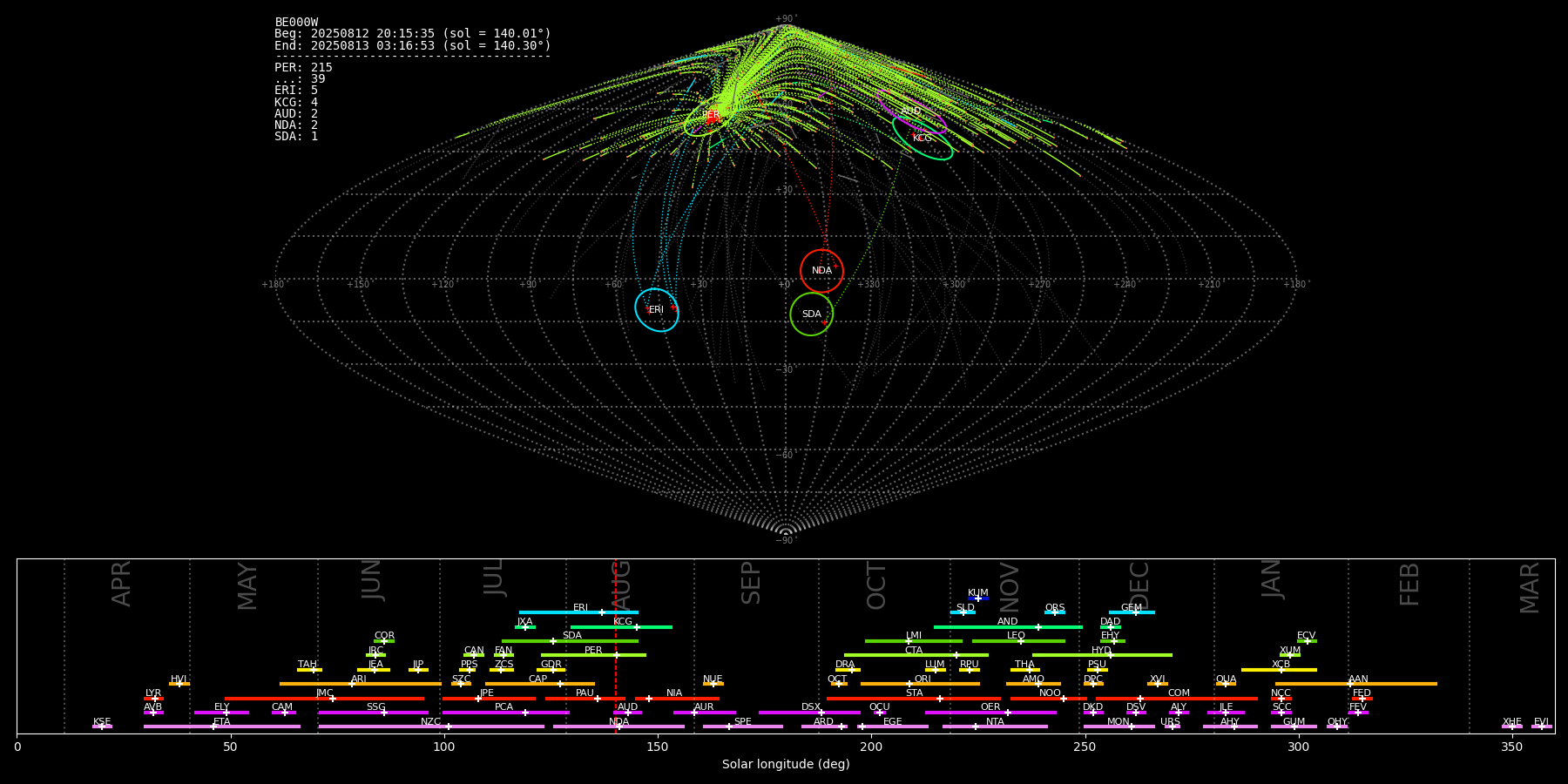Click the −90° latitude label below the map
This screenshot has height=784, width=1568.
pos(785,540)
